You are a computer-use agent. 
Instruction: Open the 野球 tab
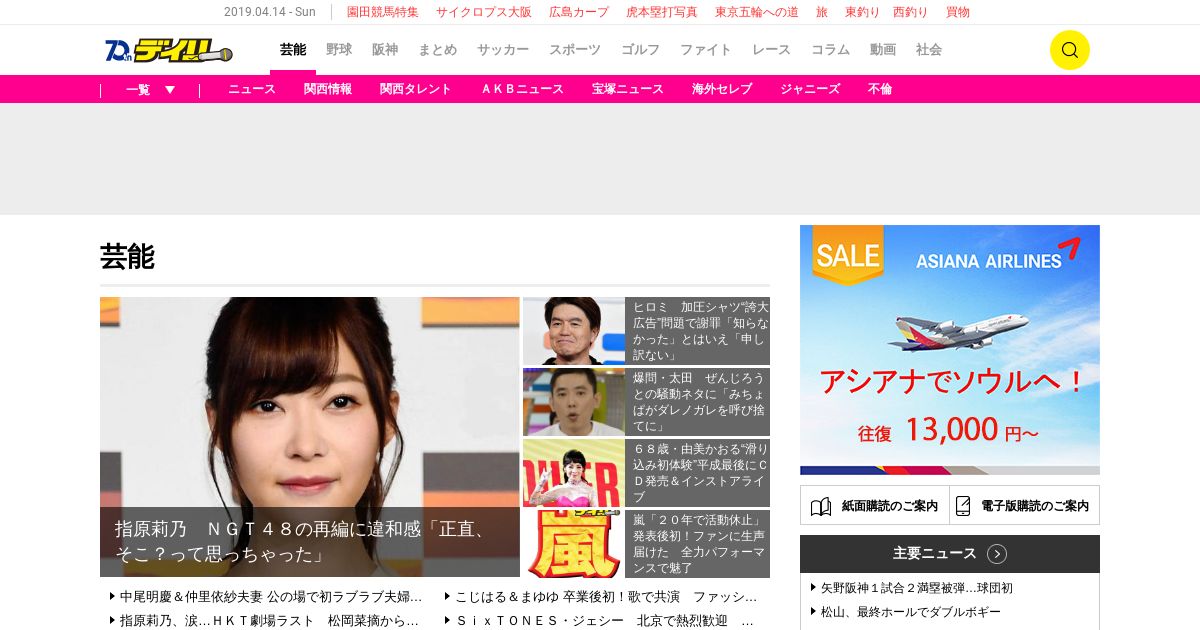point(339,50)
